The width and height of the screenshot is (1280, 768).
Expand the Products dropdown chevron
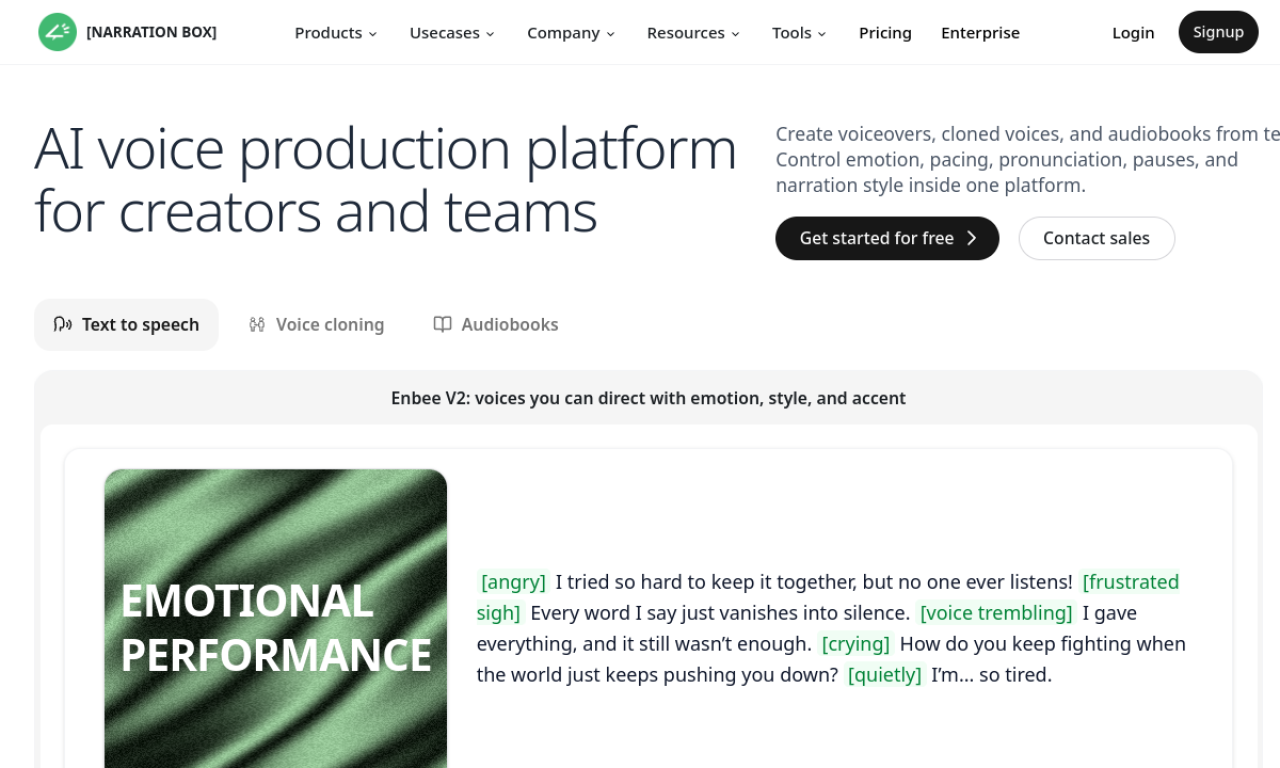(373, 34)
